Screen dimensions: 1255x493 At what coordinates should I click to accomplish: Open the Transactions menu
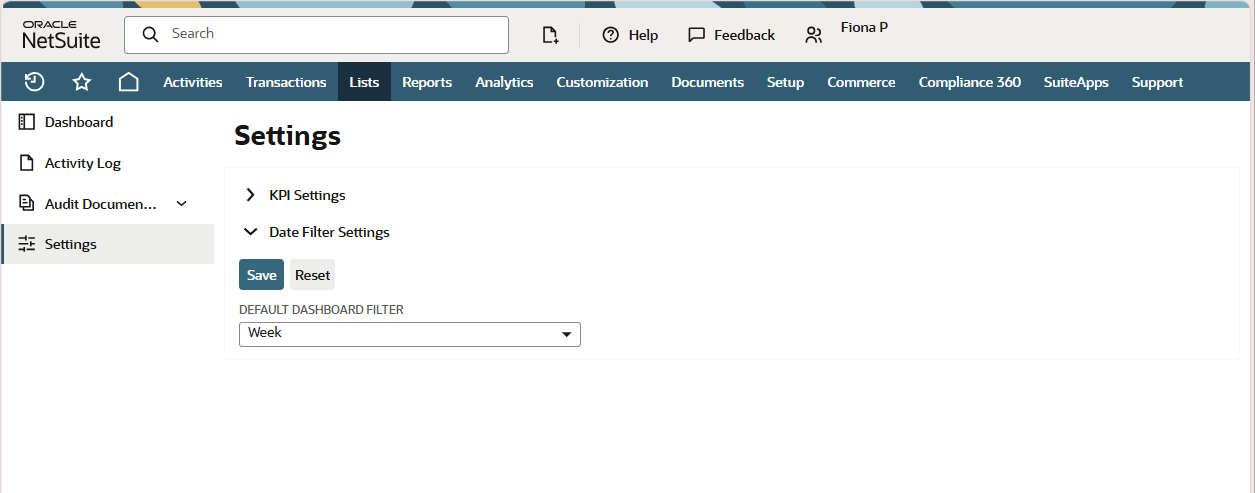point(286,82)
